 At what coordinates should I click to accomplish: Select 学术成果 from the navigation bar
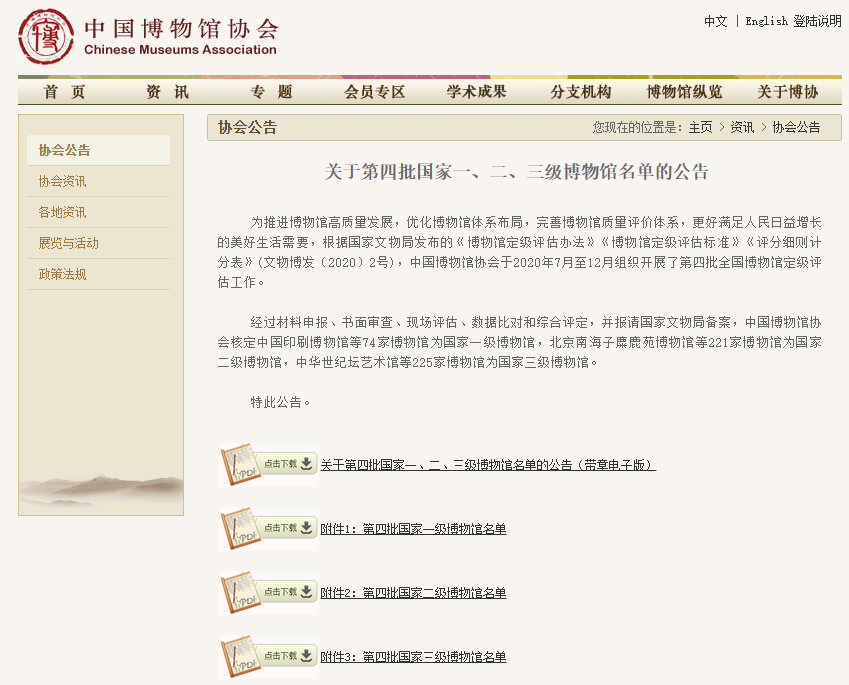click(477, 92)
